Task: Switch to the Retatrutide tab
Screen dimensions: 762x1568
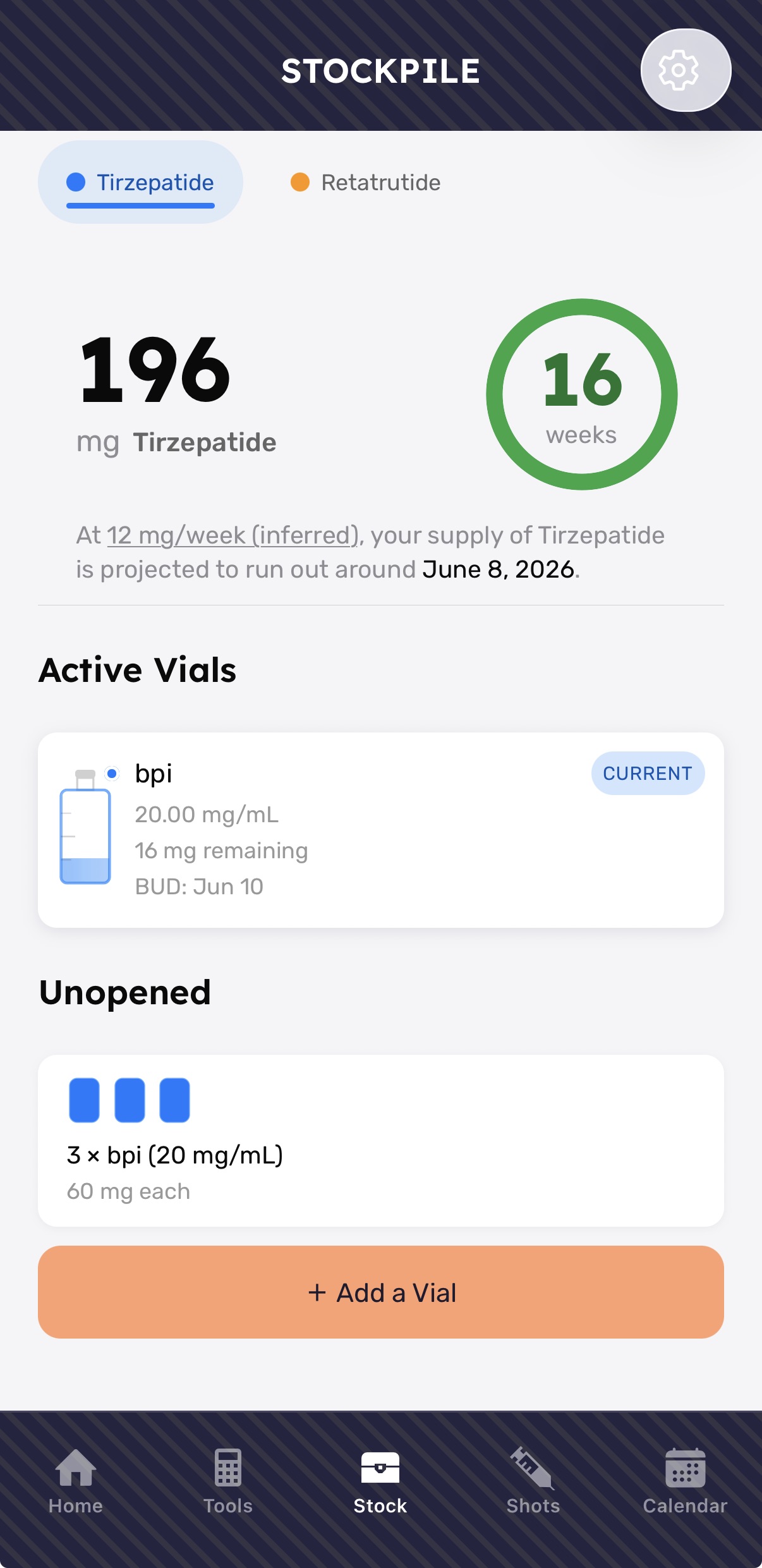Action: 366,183
